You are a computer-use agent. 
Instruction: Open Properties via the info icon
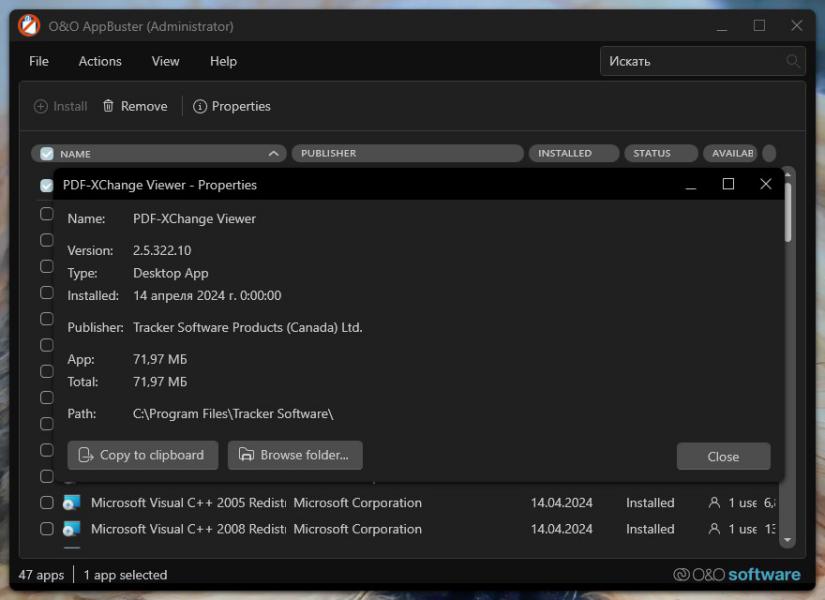pos(199,106)
